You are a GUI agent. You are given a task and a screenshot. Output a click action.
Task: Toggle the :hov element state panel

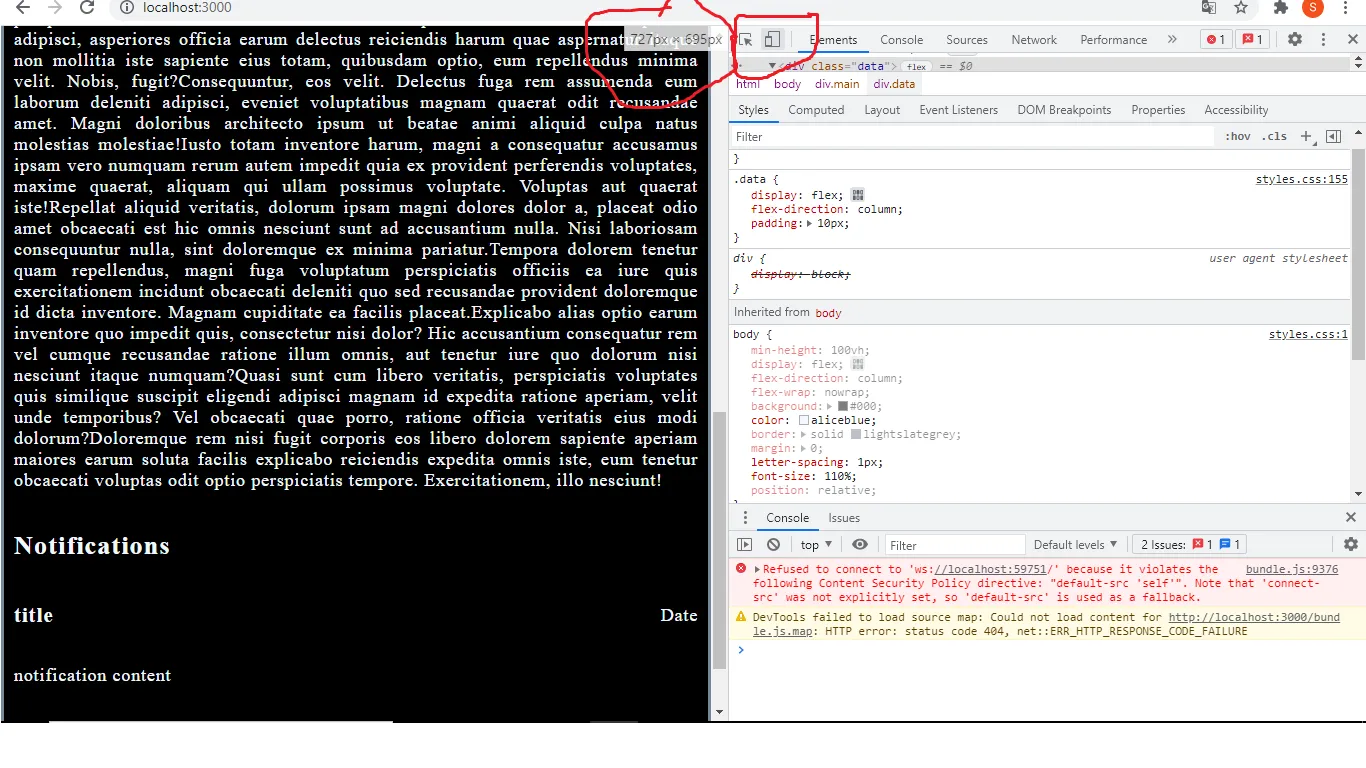(x=1237, y=137)
